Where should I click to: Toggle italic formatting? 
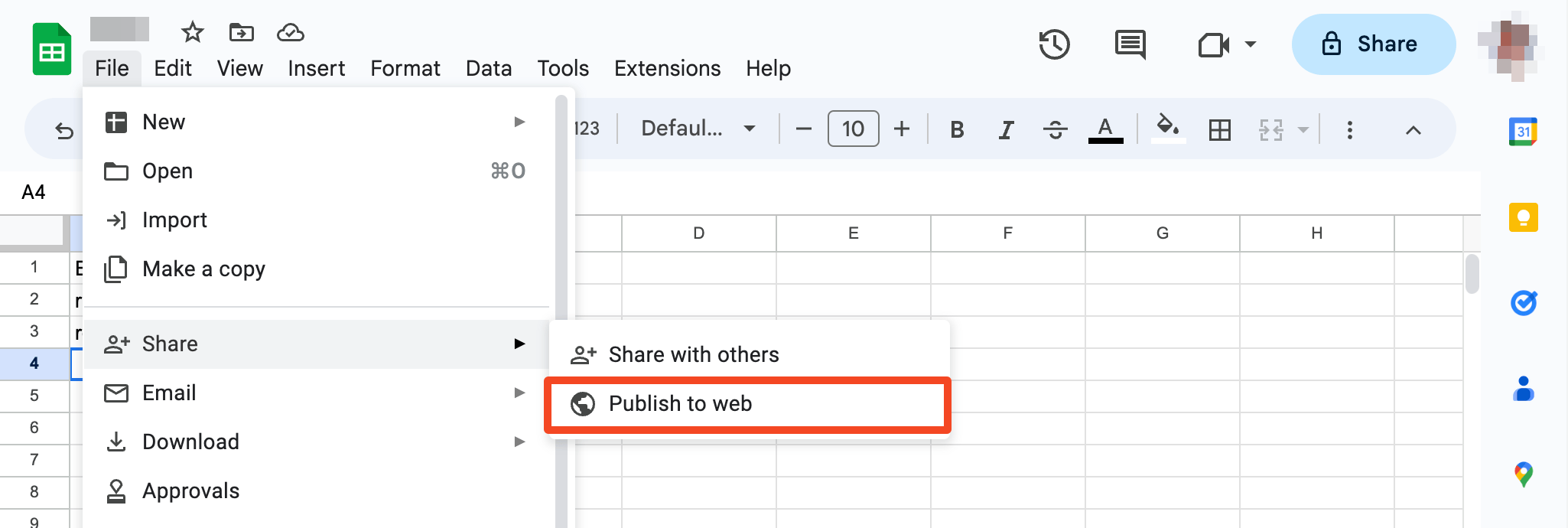tap(1006, 130)
